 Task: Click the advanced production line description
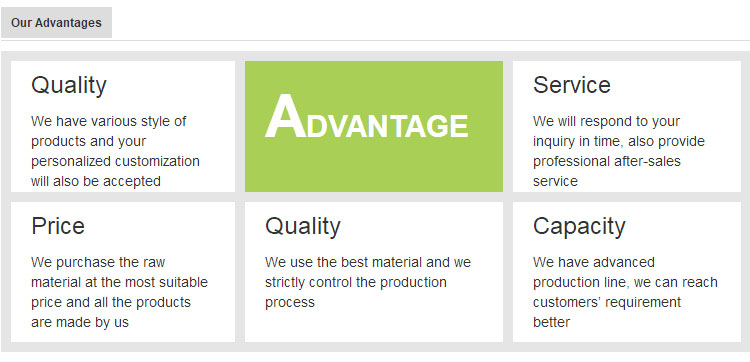pyautogui.click(x=625, y=292)
